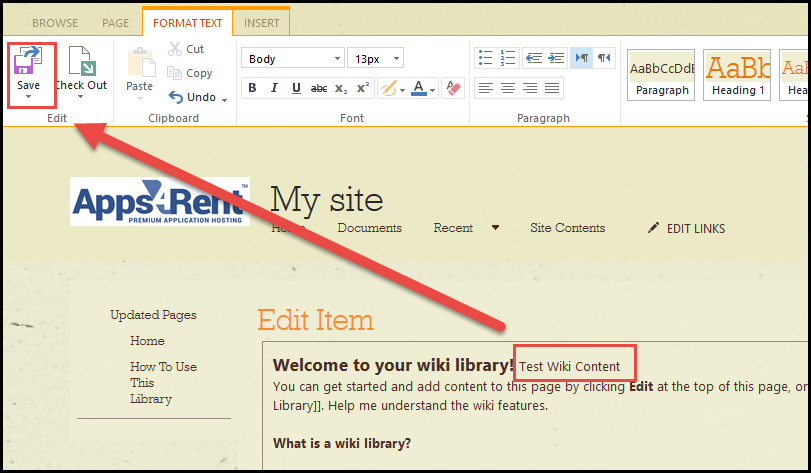Viewport: 811px width, 473px height.
Task: Set right-to-left text direction
Action: tap(604, 58)
